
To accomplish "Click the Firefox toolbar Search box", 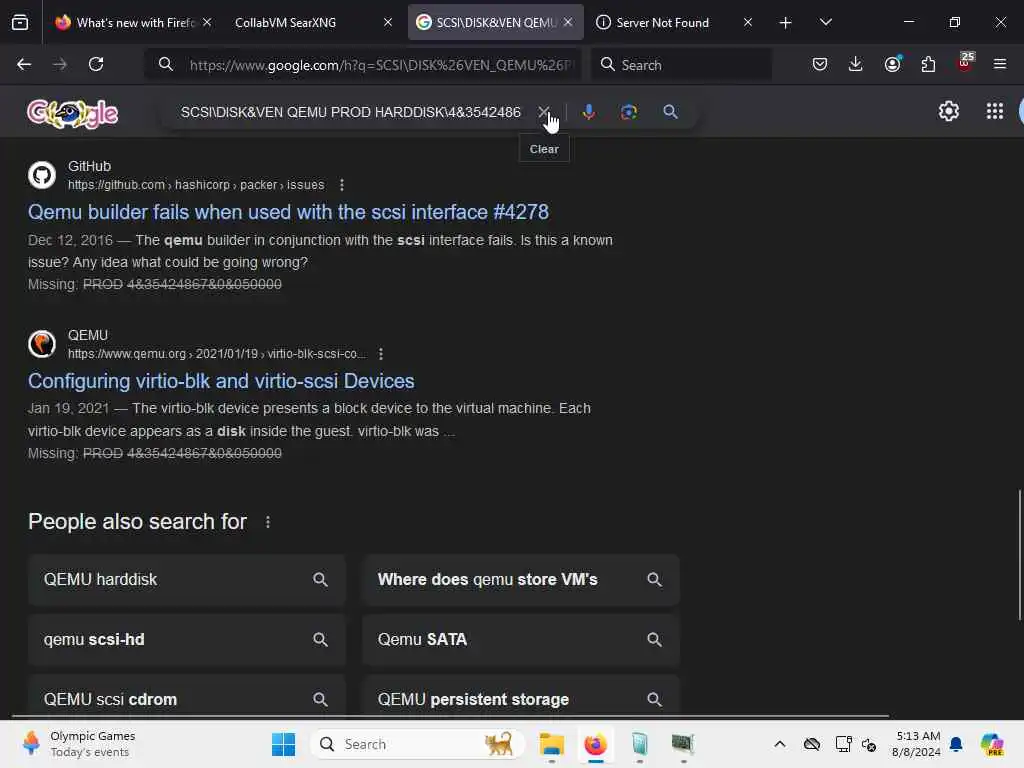I will coord(682,65).
